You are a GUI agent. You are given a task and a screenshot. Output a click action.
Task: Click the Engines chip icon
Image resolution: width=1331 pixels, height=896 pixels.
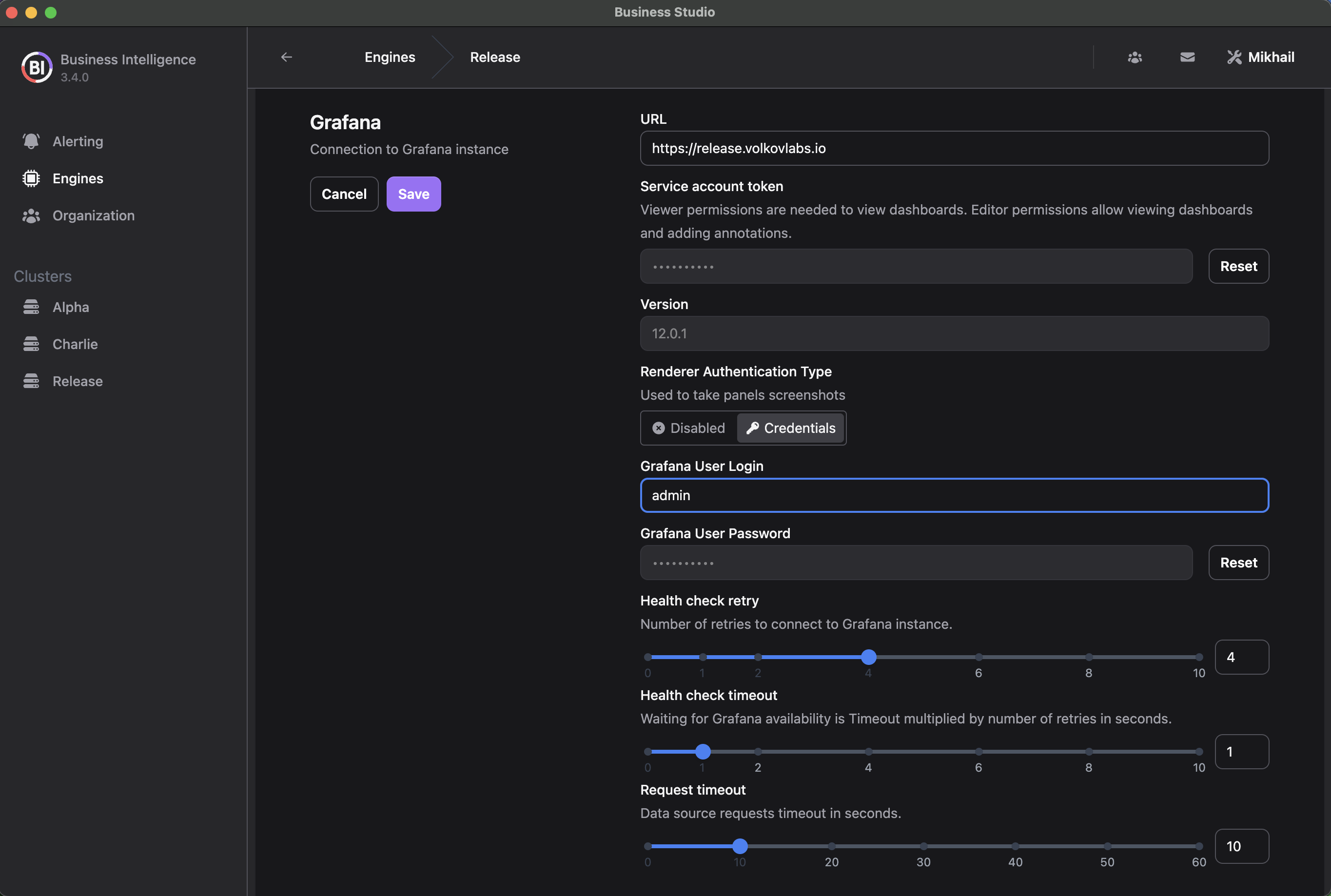pos(31,178)
